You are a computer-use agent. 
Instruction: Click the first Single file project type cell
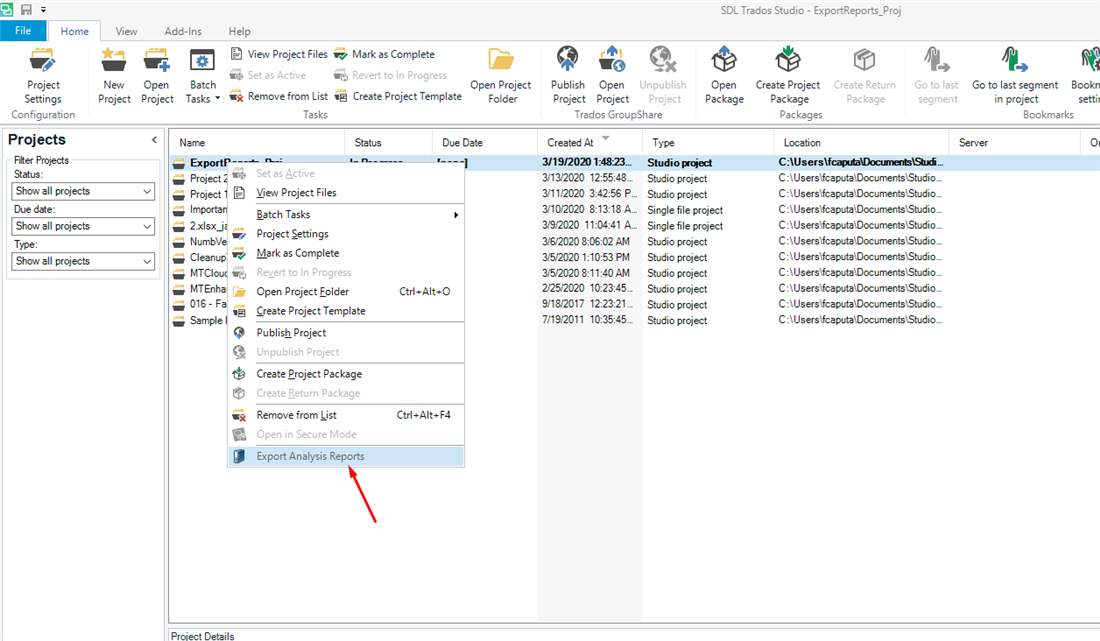click(x=685, y=210)
